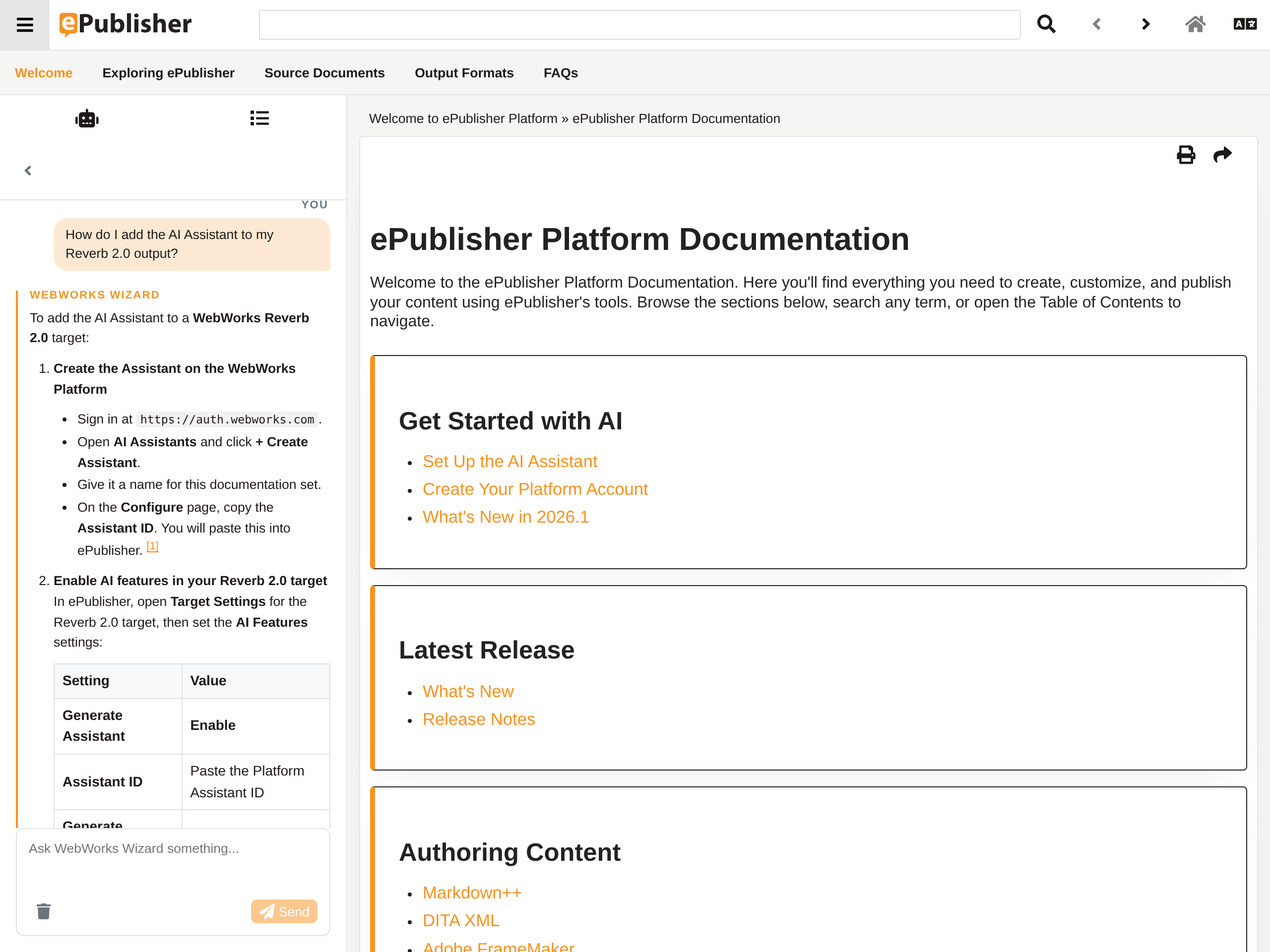Open the Exploring ePublisher tab
The width and height of the screenshot is (1270, 952).
(x=168, y=73)
